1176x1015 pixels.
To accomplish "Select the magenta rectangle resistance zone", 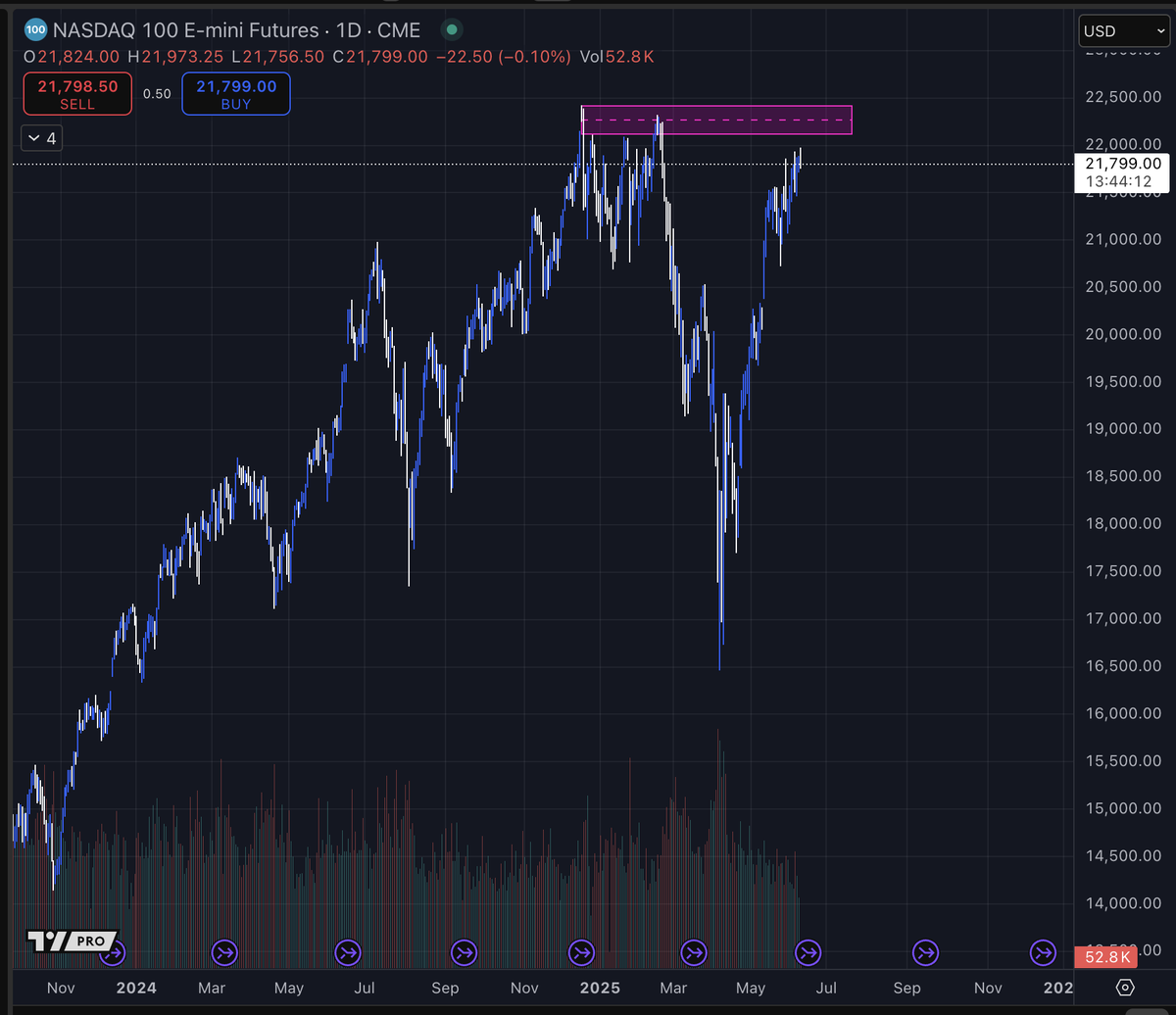I will click(716, 120).
